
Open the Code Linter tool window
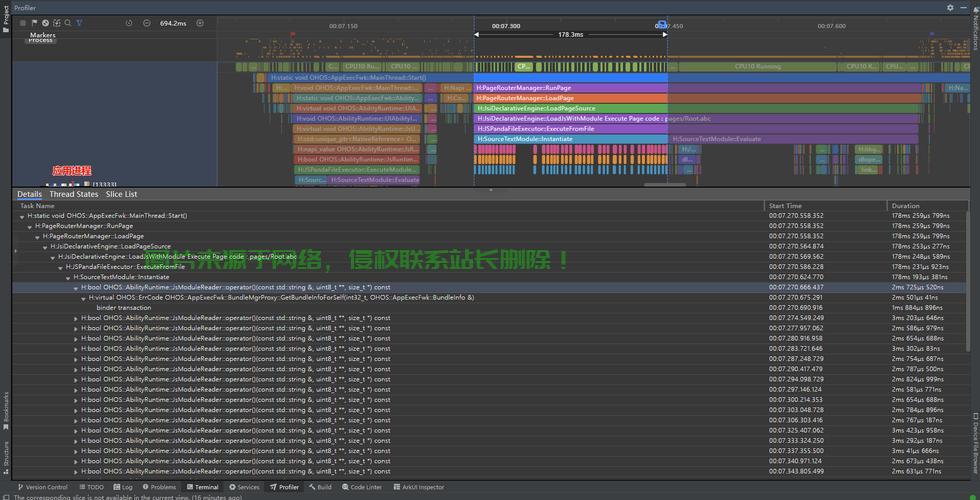coord(362,487)
